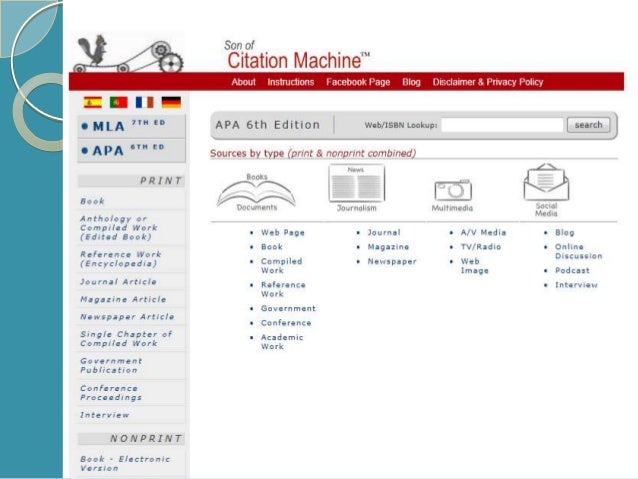Choose Government Publication sidebar link
The image size is (638, 479).
coord(111,365)
